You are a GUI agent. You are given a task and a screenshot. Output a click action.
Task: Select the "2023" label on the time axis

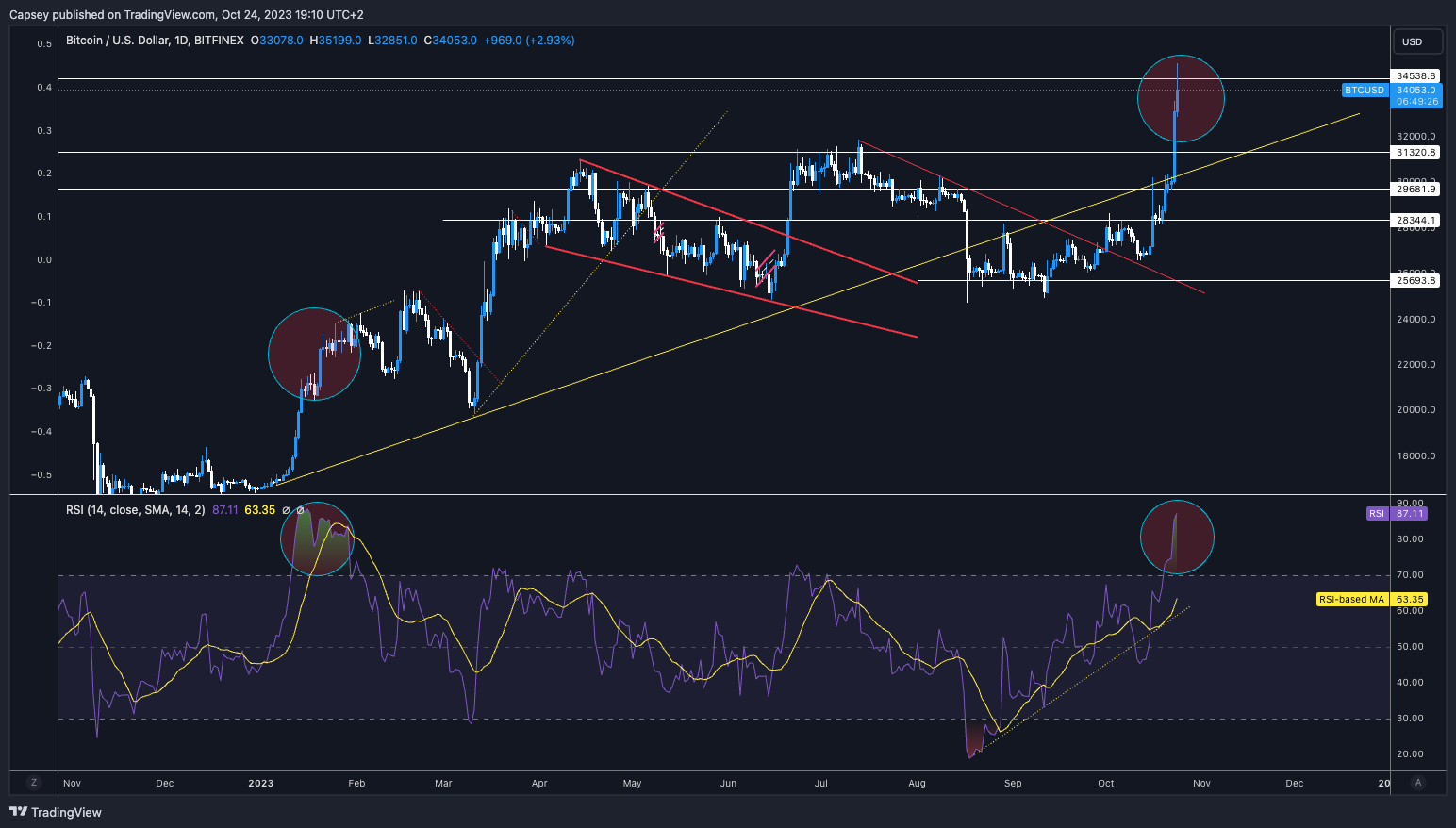(x=260, y=783)
